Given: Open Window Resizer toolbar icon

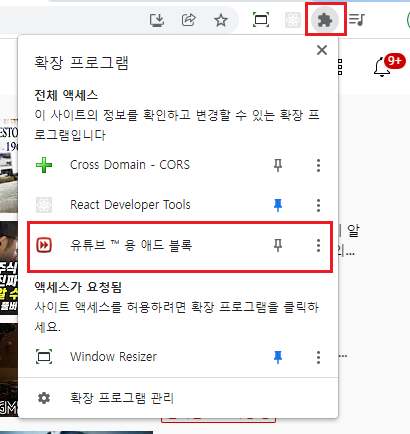Looking at the screenshot, I should pos(261,20).
